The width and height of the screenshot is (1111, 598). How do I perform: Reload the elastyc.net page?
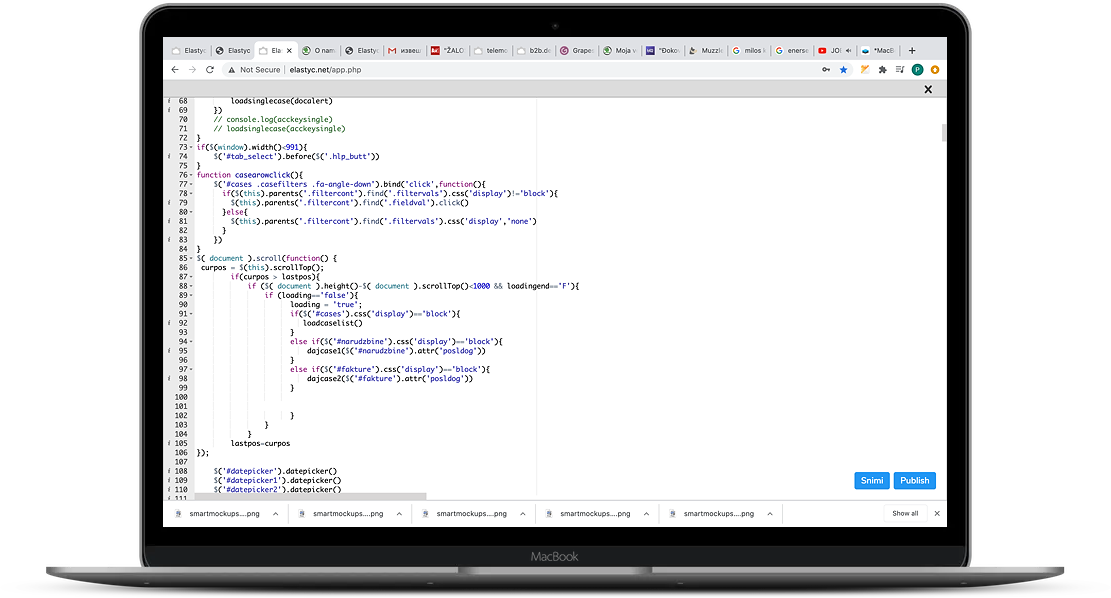210,69
